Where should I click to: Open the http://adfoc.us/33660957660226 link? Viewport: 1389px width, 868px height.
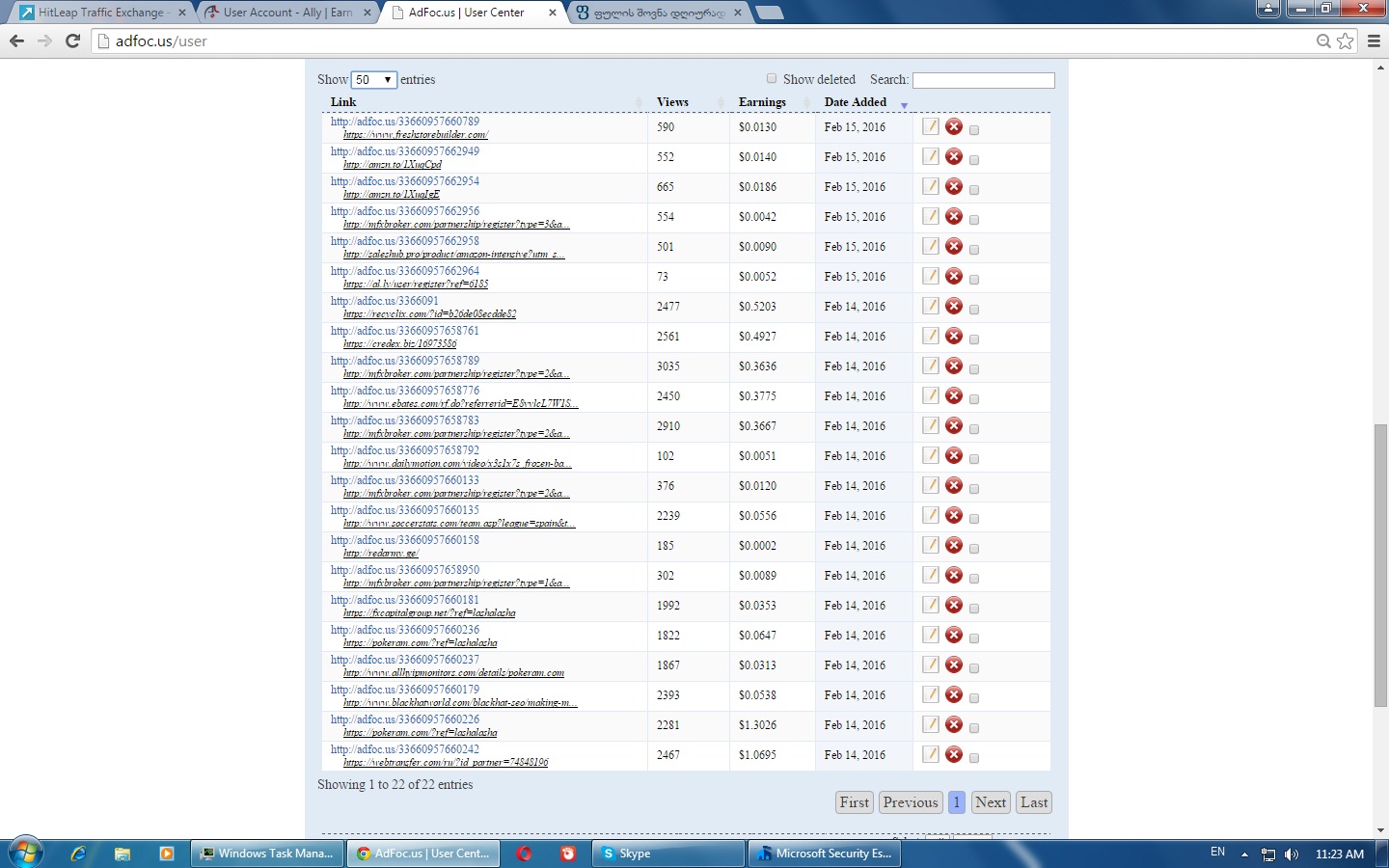coord(405,719)
